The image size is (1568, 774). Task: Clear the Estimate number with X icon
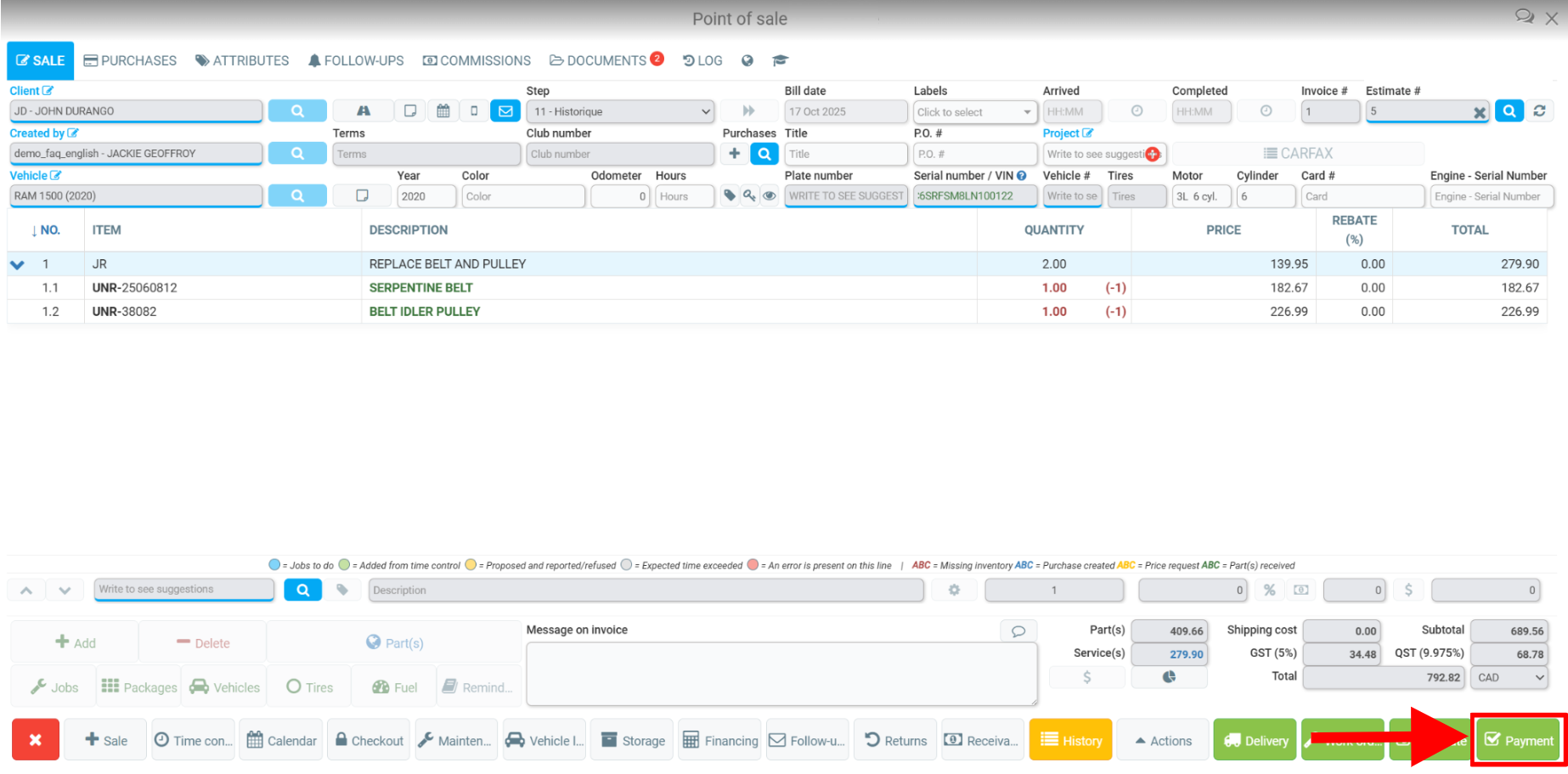1480,112
